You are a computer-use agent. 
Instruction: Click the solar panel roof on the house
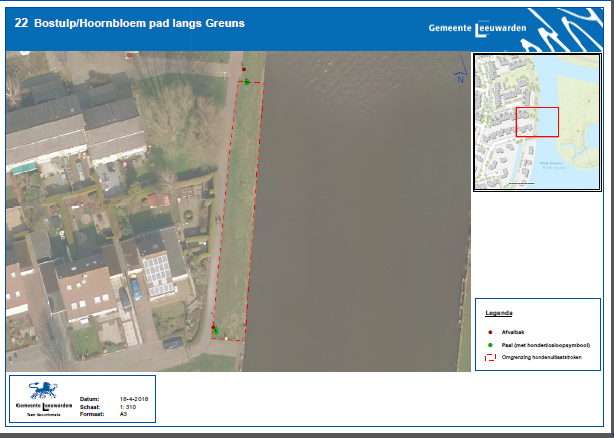[x=158, y=271]
